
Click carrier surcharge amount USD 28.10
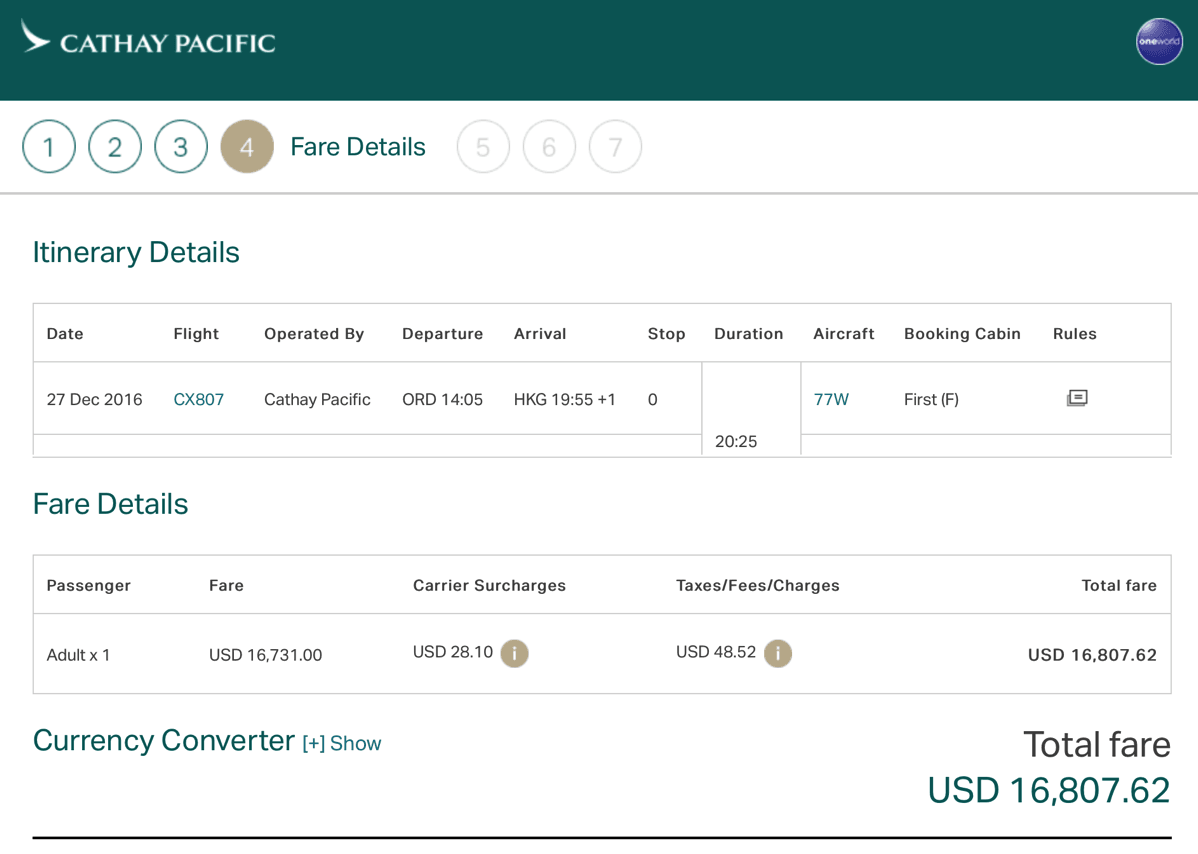[453, 652]
